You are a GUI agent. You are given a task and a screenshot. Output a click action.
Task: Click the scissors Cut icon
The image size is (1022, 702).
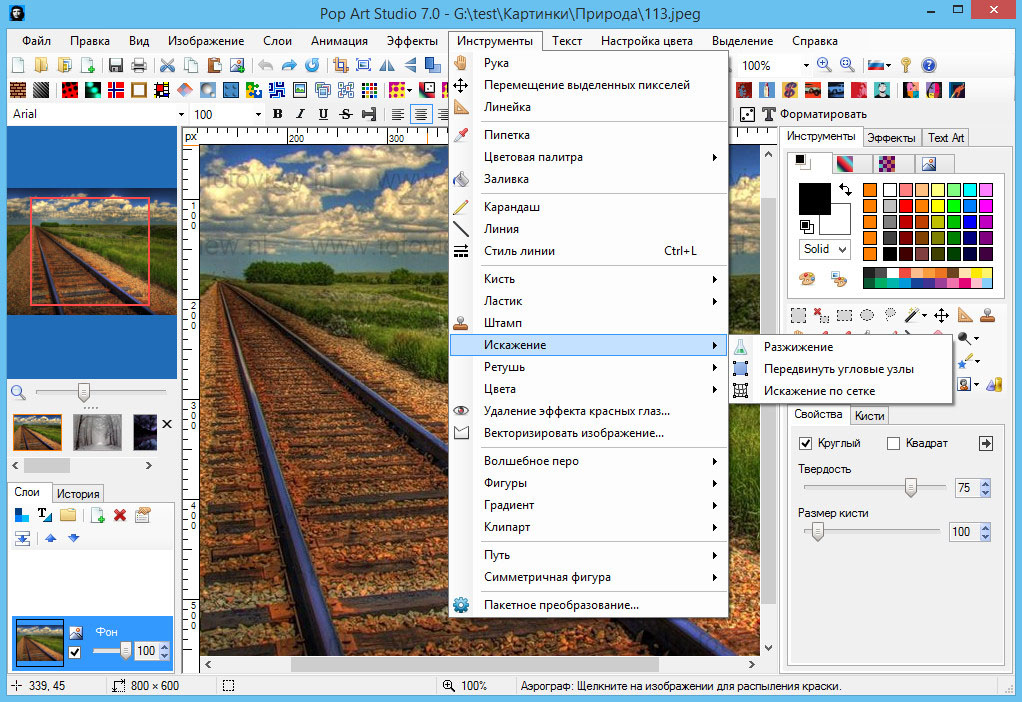166,66
